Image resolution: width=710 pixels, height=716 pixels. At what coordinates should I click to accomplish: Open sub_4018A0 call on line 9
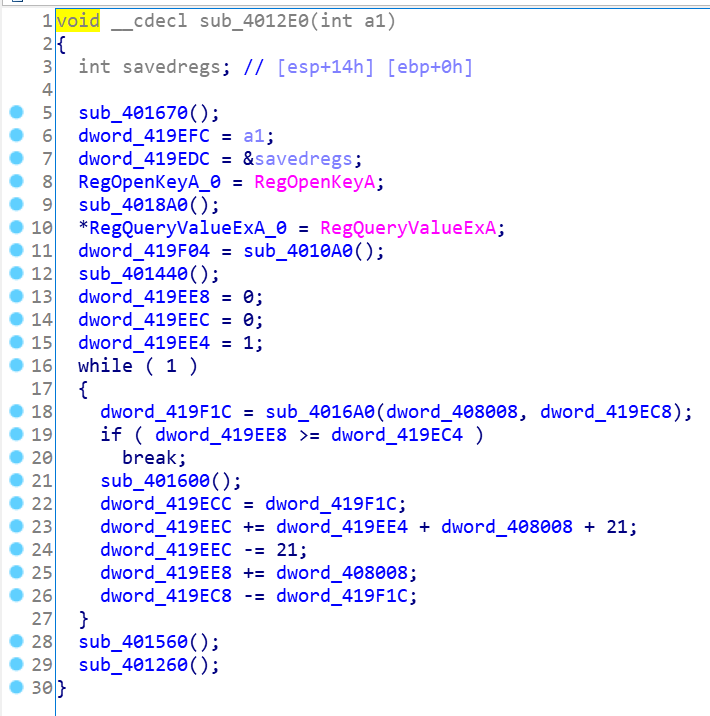click(x=133, y=205)
